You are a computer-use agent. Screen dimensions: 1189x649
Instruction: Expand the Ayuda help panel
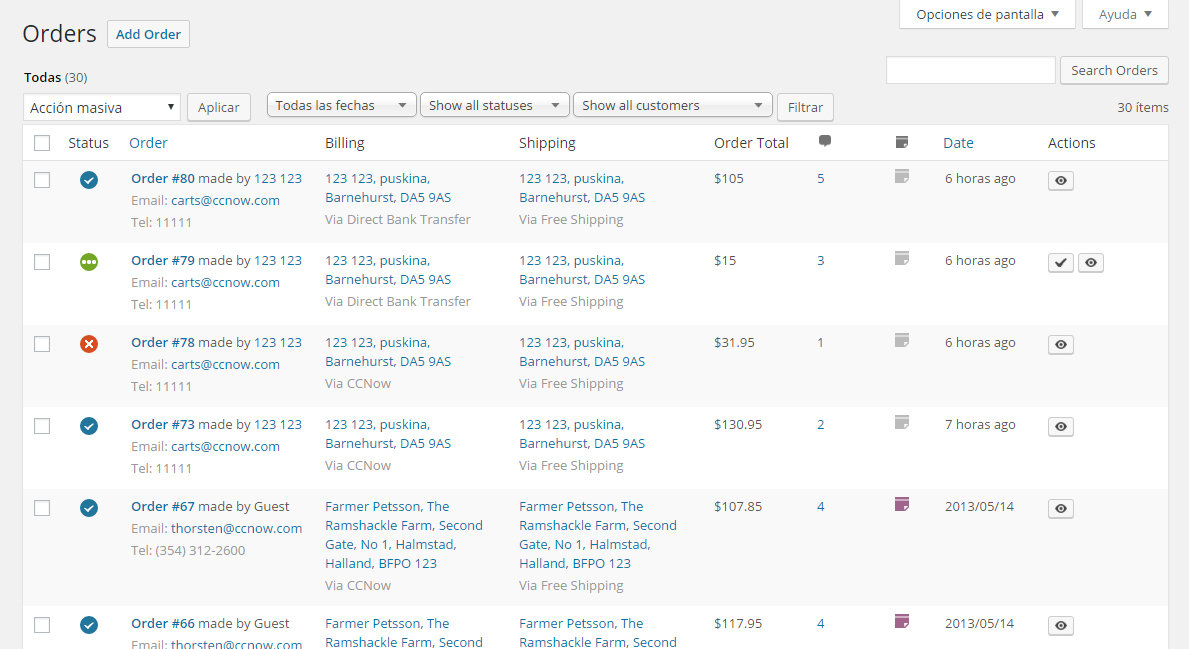point(1125,14)
